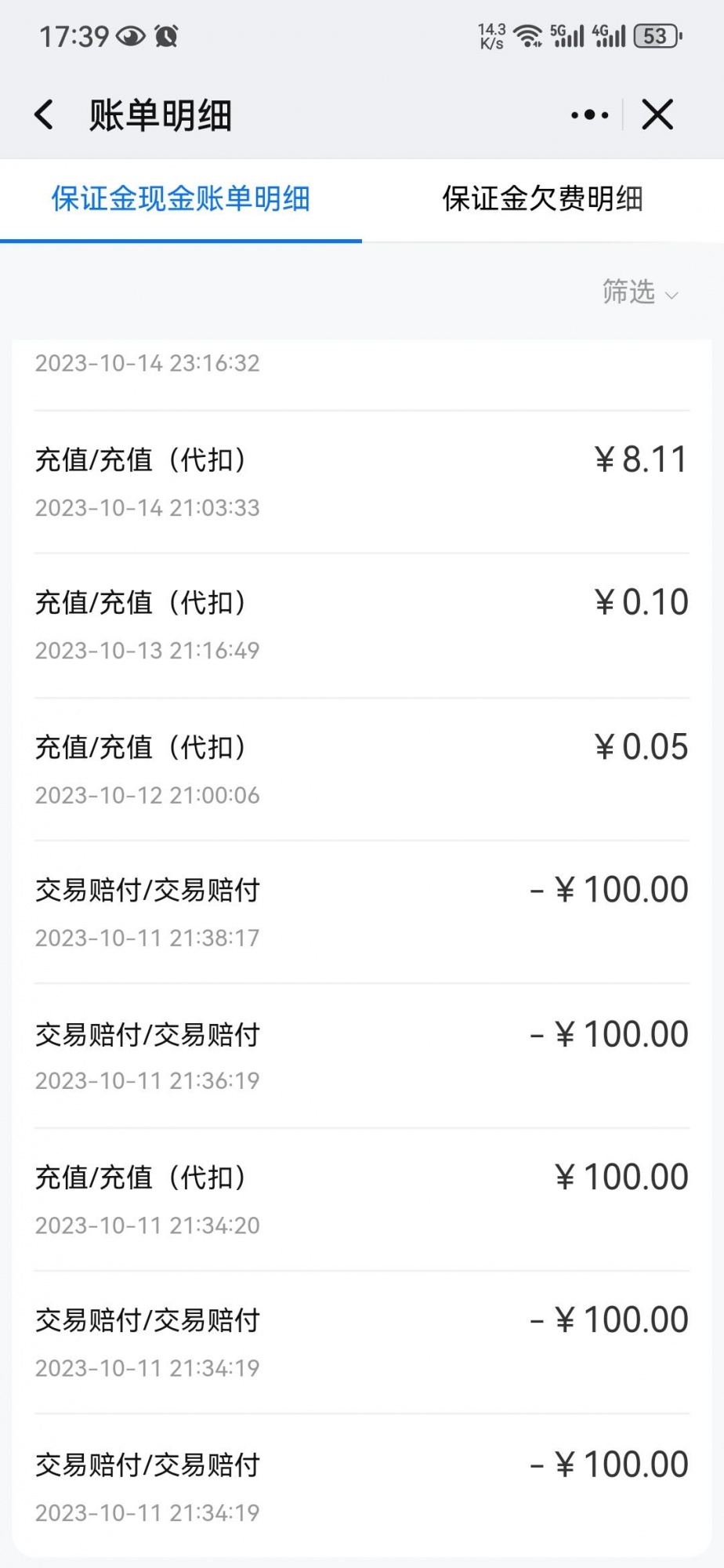Tap the 账单明细 page title
Image resolution: width=724 pixels, height=1568 pixels.
pyautogui.click(x=161, y=115)
